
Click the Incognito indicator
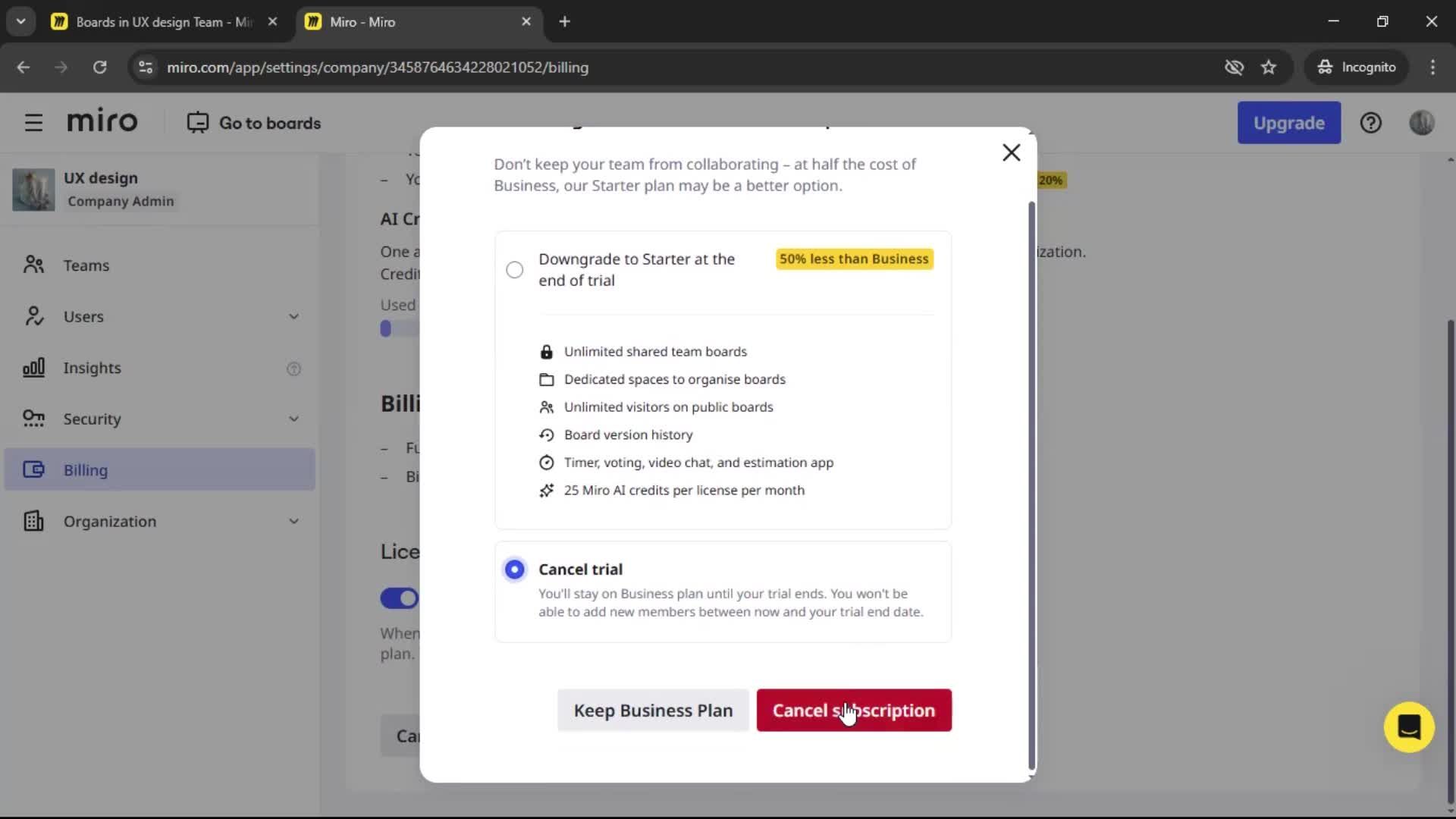pos(1356,67)
